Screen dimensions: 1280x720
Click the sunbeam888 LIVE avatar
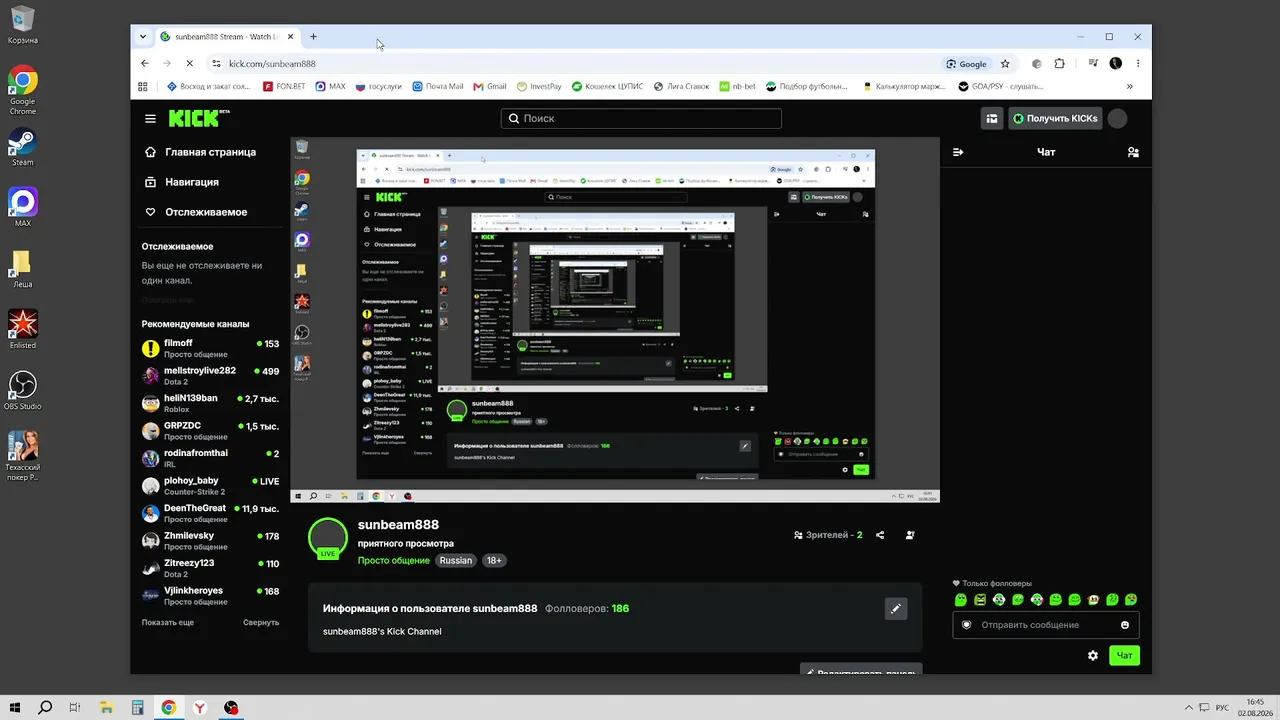tap(328, 538)
